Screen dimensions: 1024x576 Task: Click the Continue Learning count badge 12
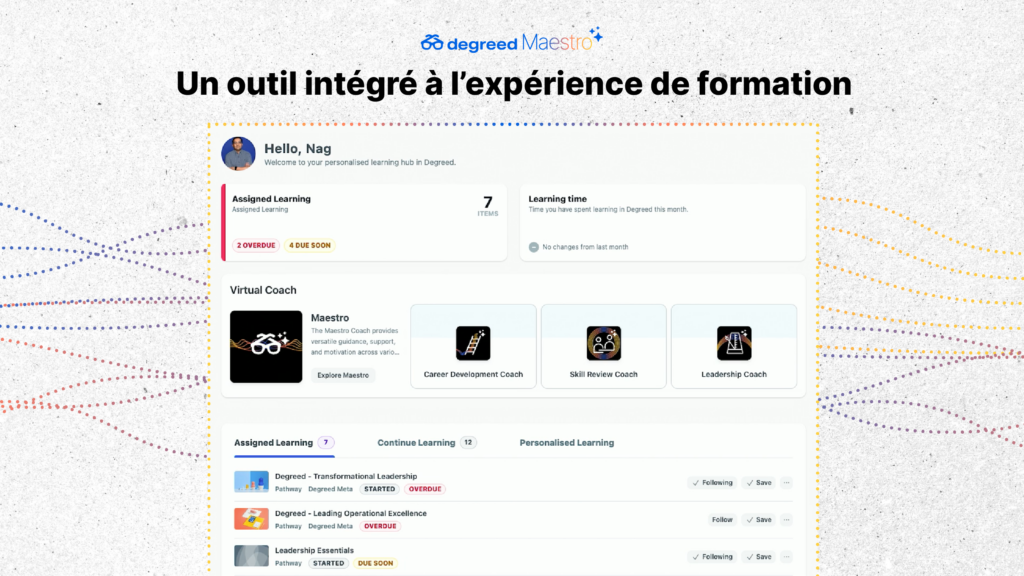(468, 443)
